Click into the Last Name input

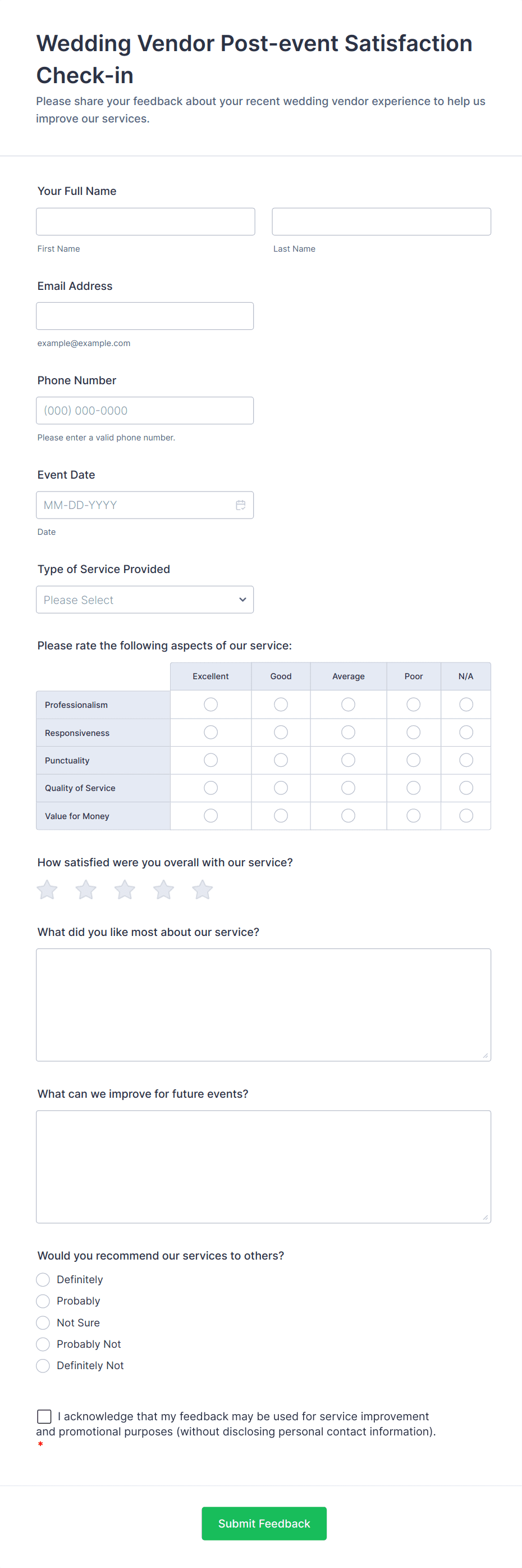[381, 221]
